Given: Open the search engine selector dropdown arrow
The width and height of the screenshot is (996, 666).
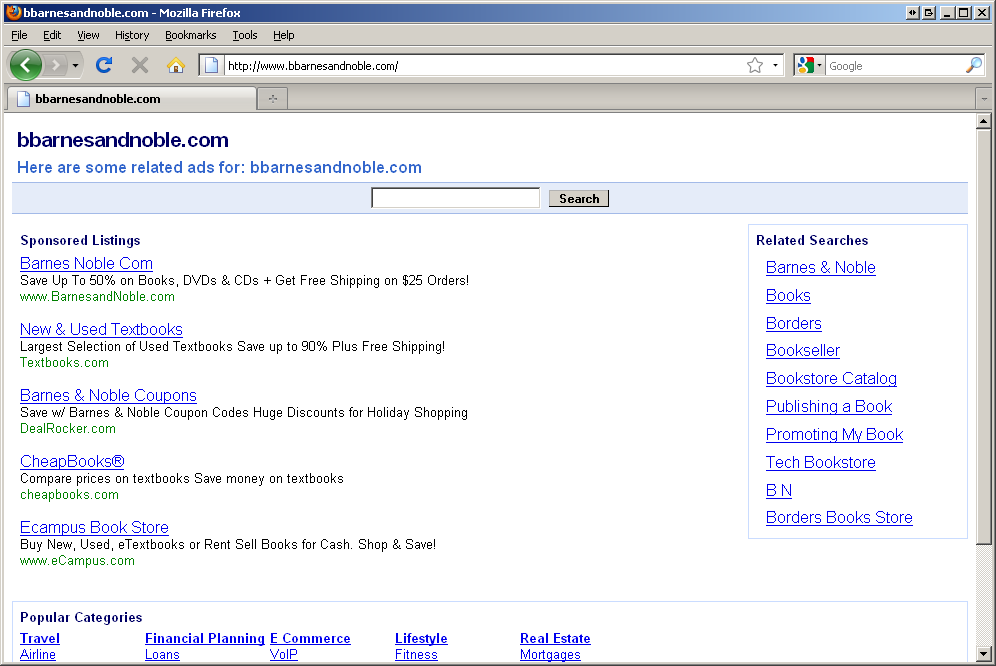Looking at the screenshot, I should [x=819, y=65].
